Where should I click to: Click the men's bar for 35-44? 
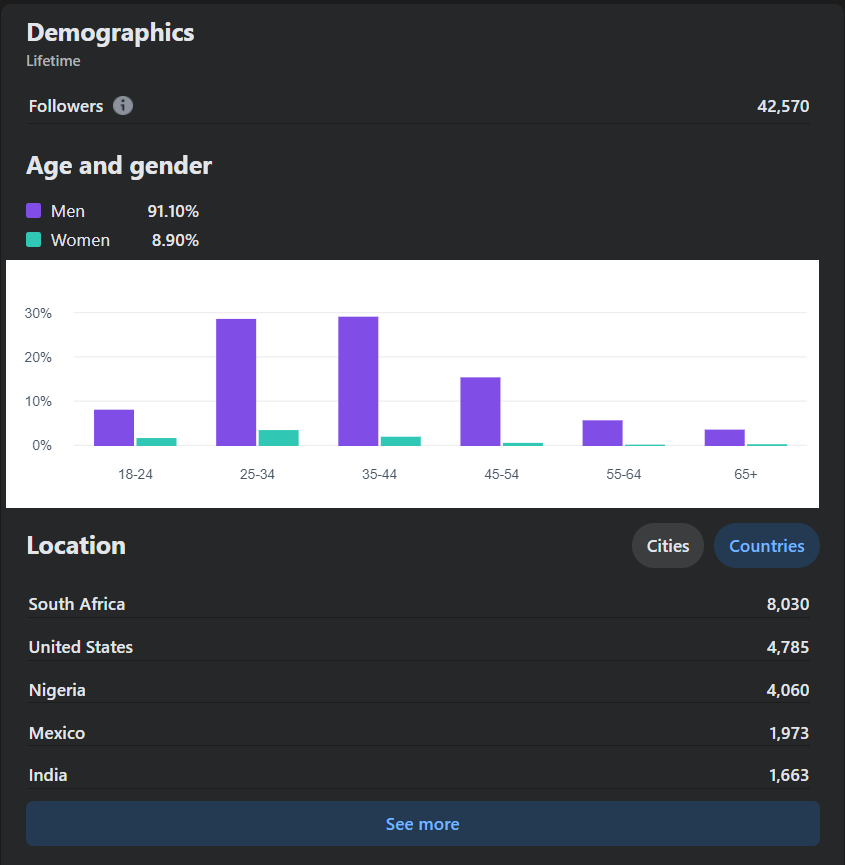[x=358, y=381]
